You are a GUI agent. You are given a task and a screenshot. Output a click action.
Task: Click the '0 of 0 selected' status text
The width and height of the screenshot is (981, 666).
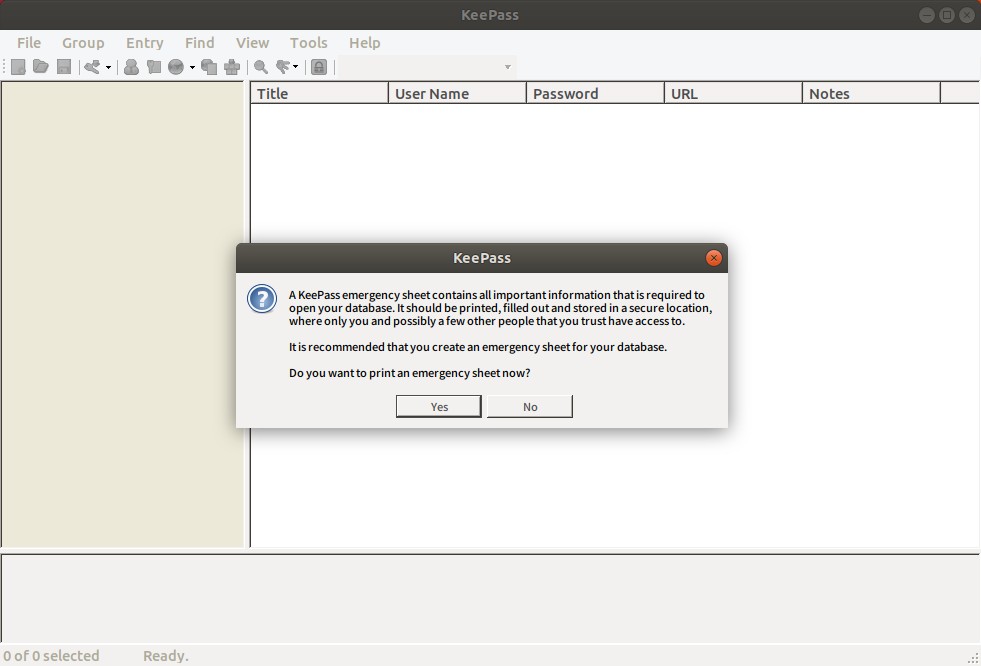(x=51, y=656)
